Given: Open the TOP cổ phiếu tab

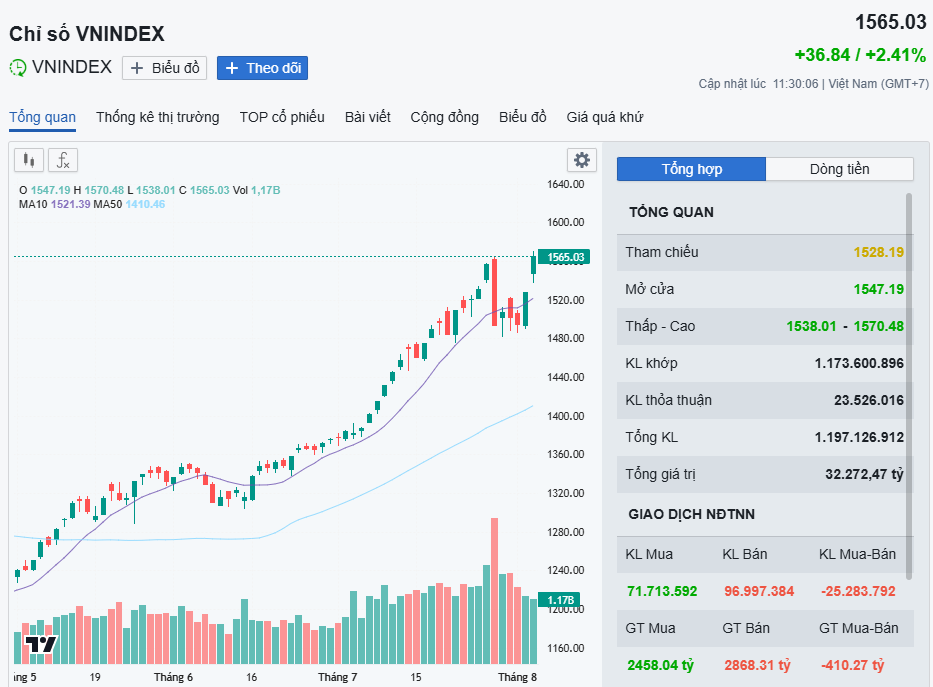Looking at the screenshot, I should pyautogui.click(x=282, y=117).
